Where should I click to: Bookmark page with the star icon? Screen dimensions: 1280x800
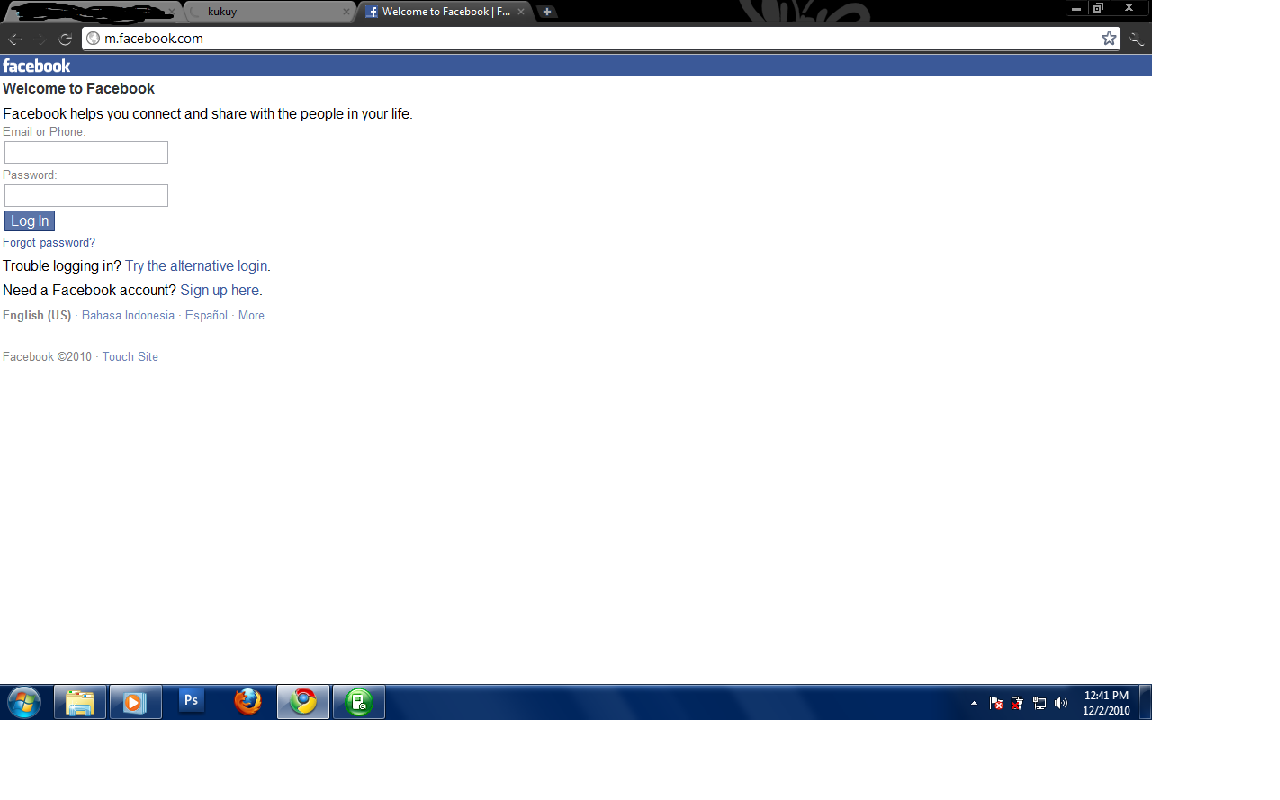tap(1109, 38)
